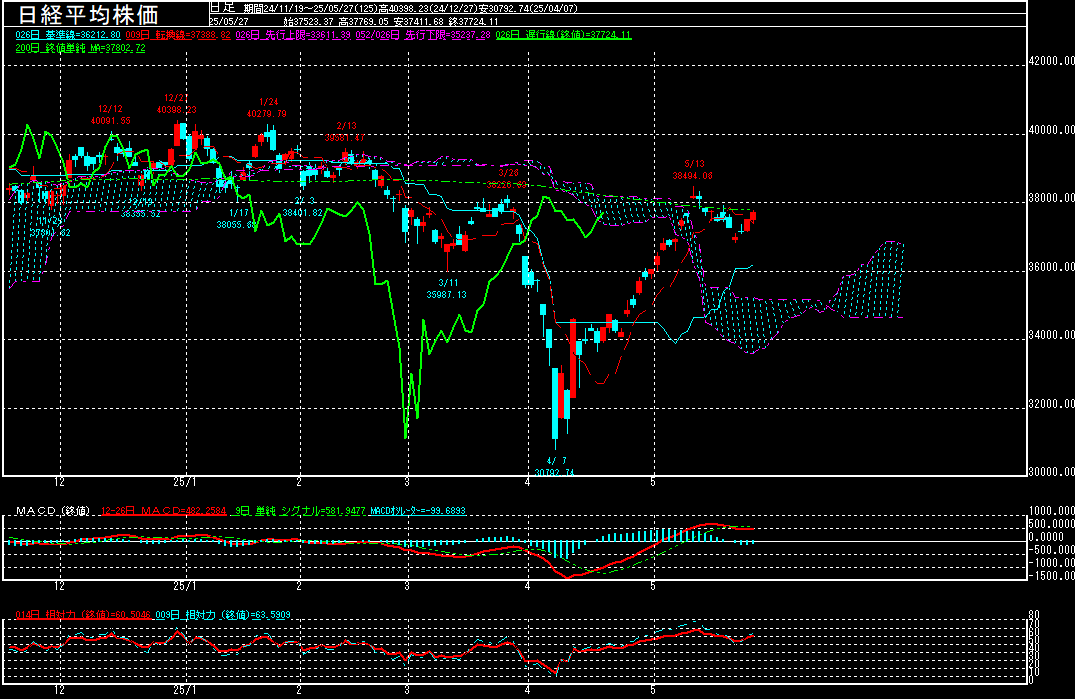This screenshot has height=699, width=1076.
Task: Select the 026日 基準線=36212.80 legend entry
Action: pos(68,35)
